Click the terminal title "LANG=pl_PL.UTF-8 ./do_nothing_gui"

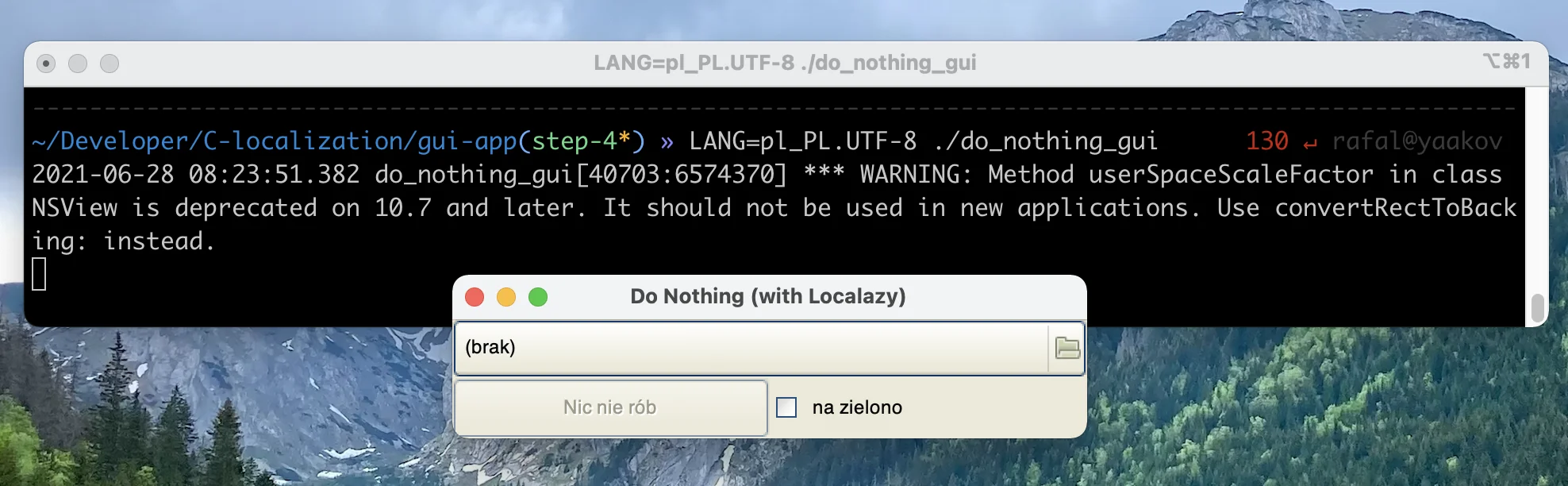coord(784,63)
